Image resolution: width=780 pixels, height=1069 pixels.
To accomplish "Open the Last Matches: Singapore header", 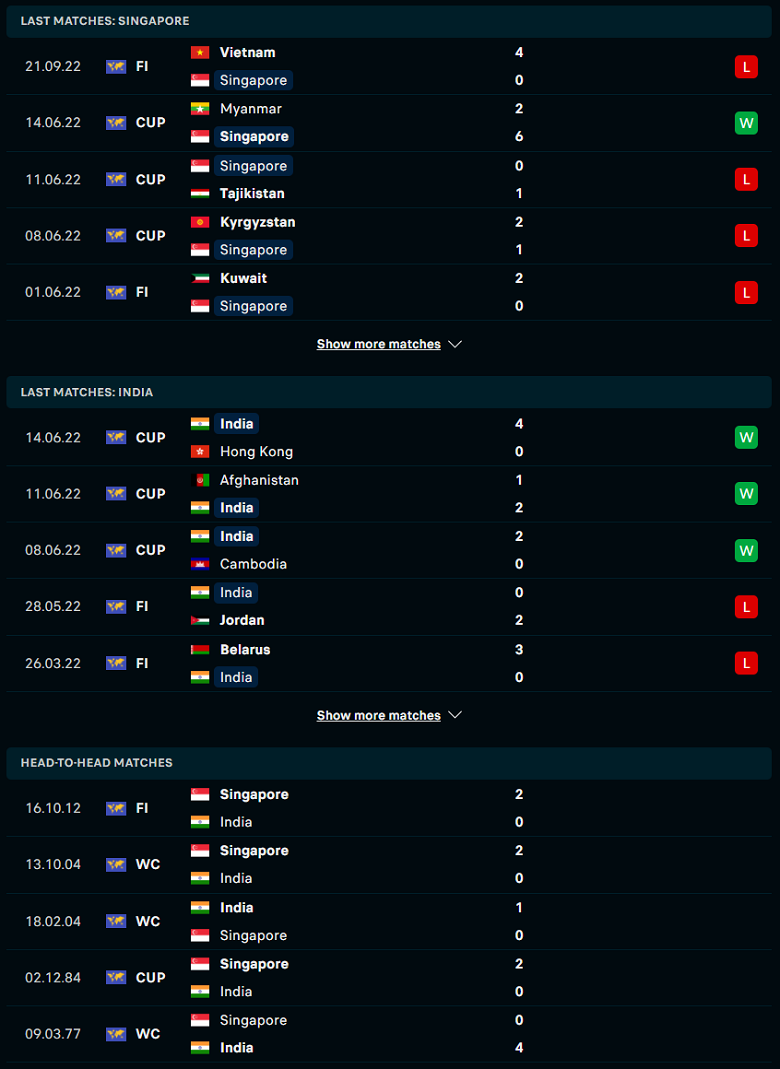I will point(389,21).
